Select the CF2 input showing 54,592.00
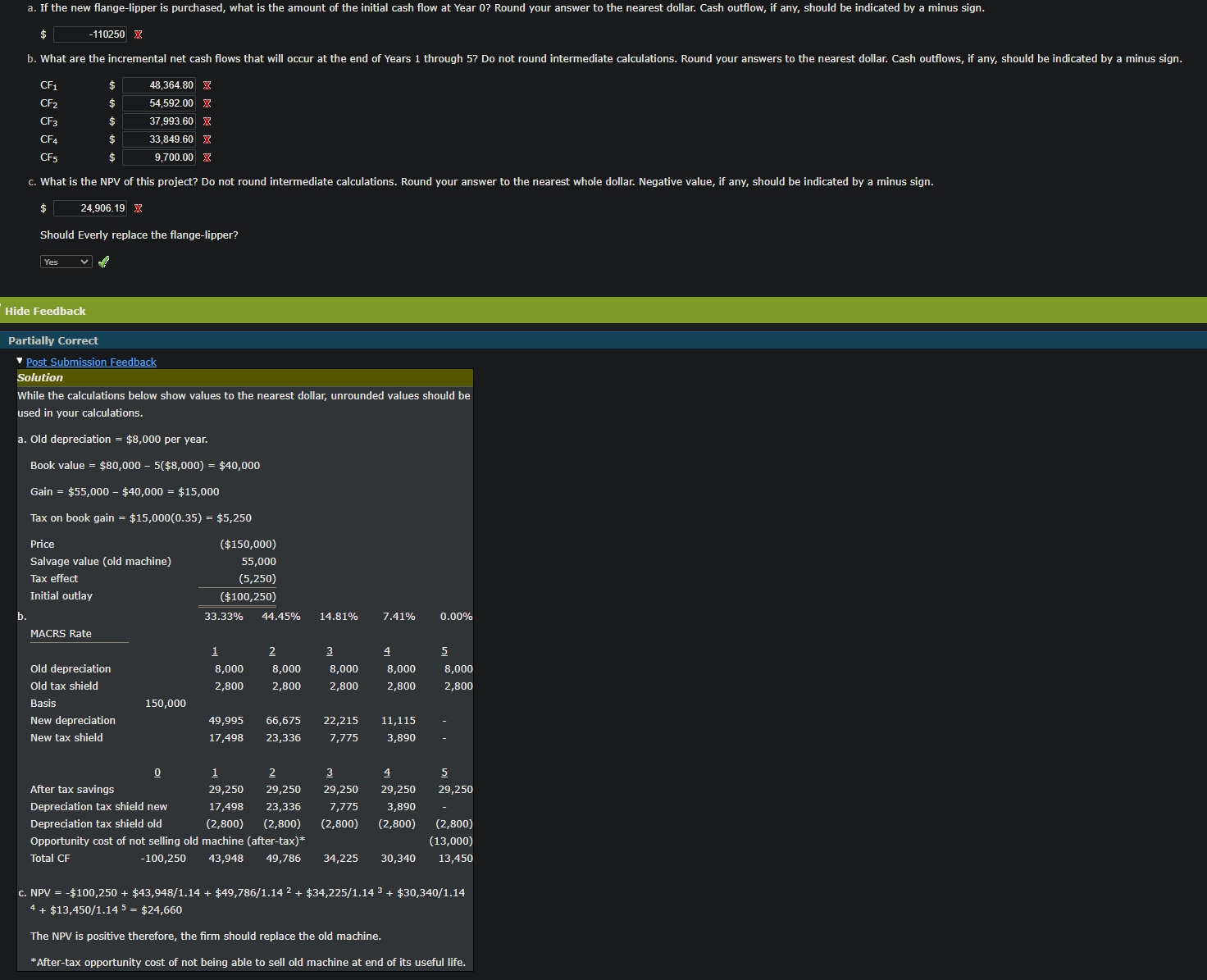Image resolution: width=1207 pixels, height=980 pixels. [x=159, y=103]
